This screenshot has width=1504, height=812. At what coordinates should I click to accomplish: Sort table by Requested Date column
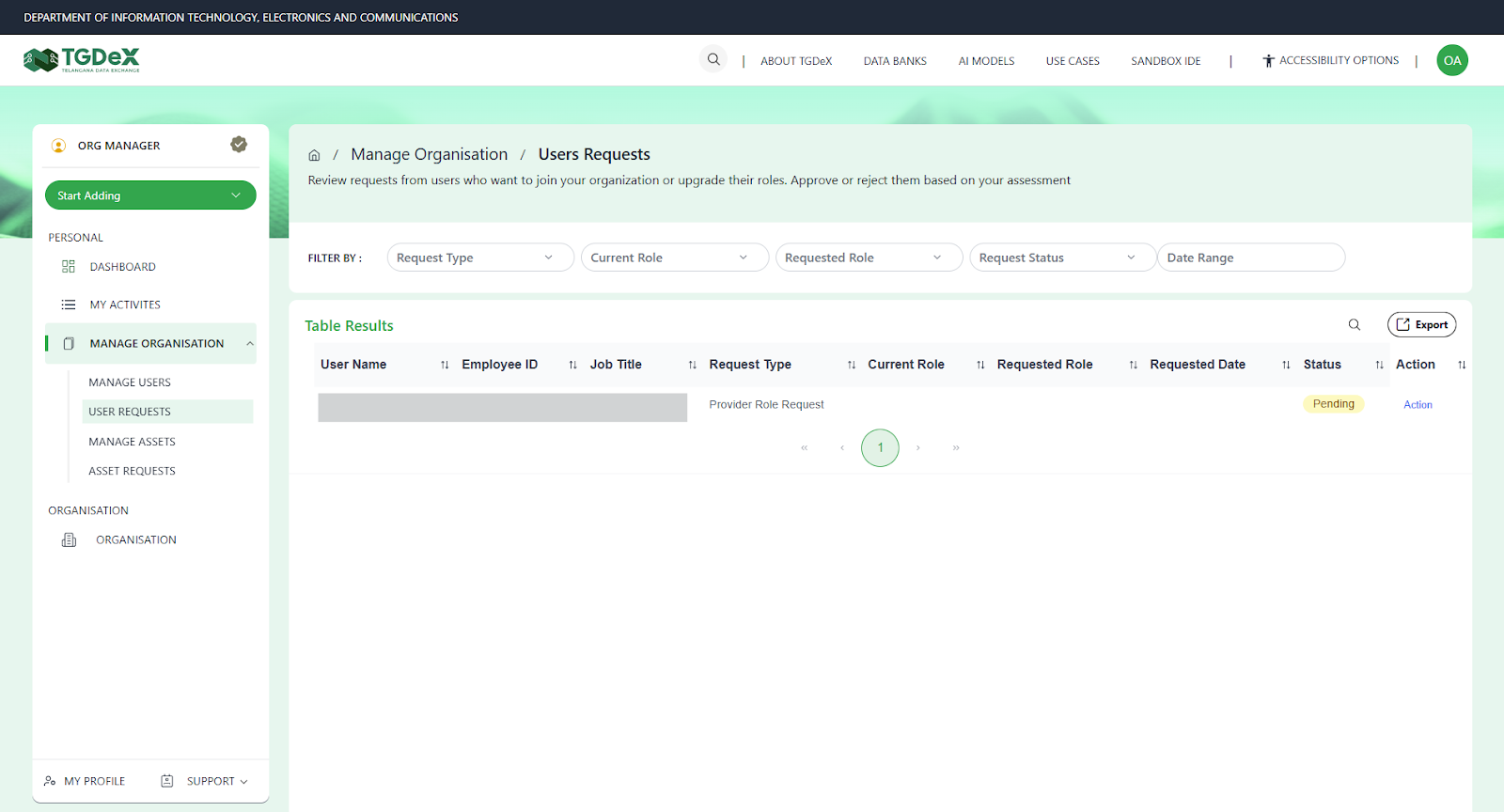click(1285, 365)
